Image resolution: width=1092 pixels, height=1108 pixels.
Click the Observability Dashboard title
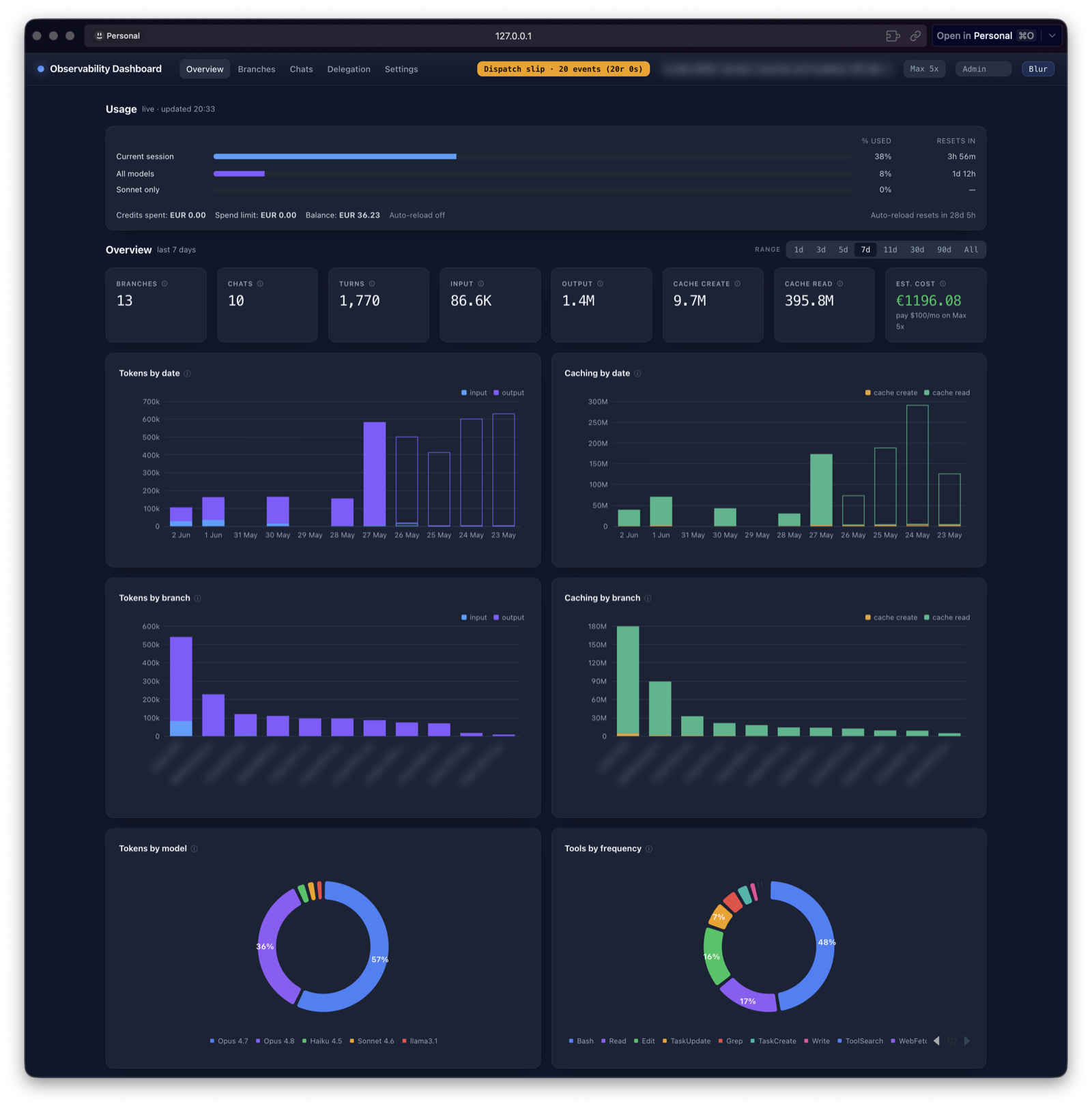[106, 69]
